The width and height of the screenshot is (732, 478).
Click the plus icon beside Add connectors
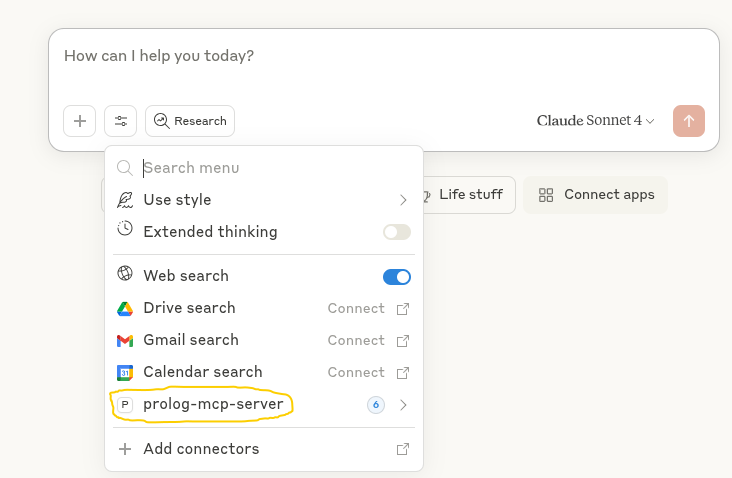(x=125, y=449)
